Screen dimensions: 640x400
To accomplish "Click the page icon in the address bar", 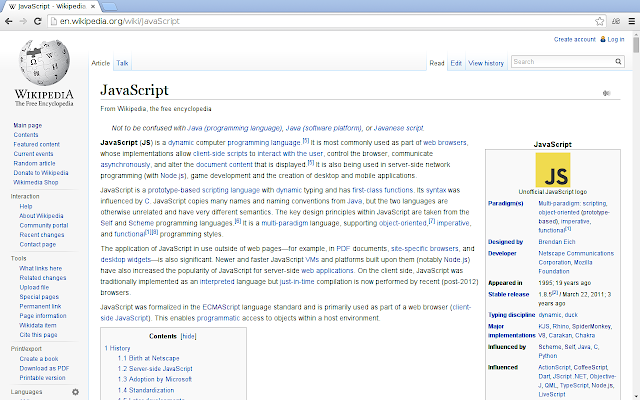I will click(53, 21).
